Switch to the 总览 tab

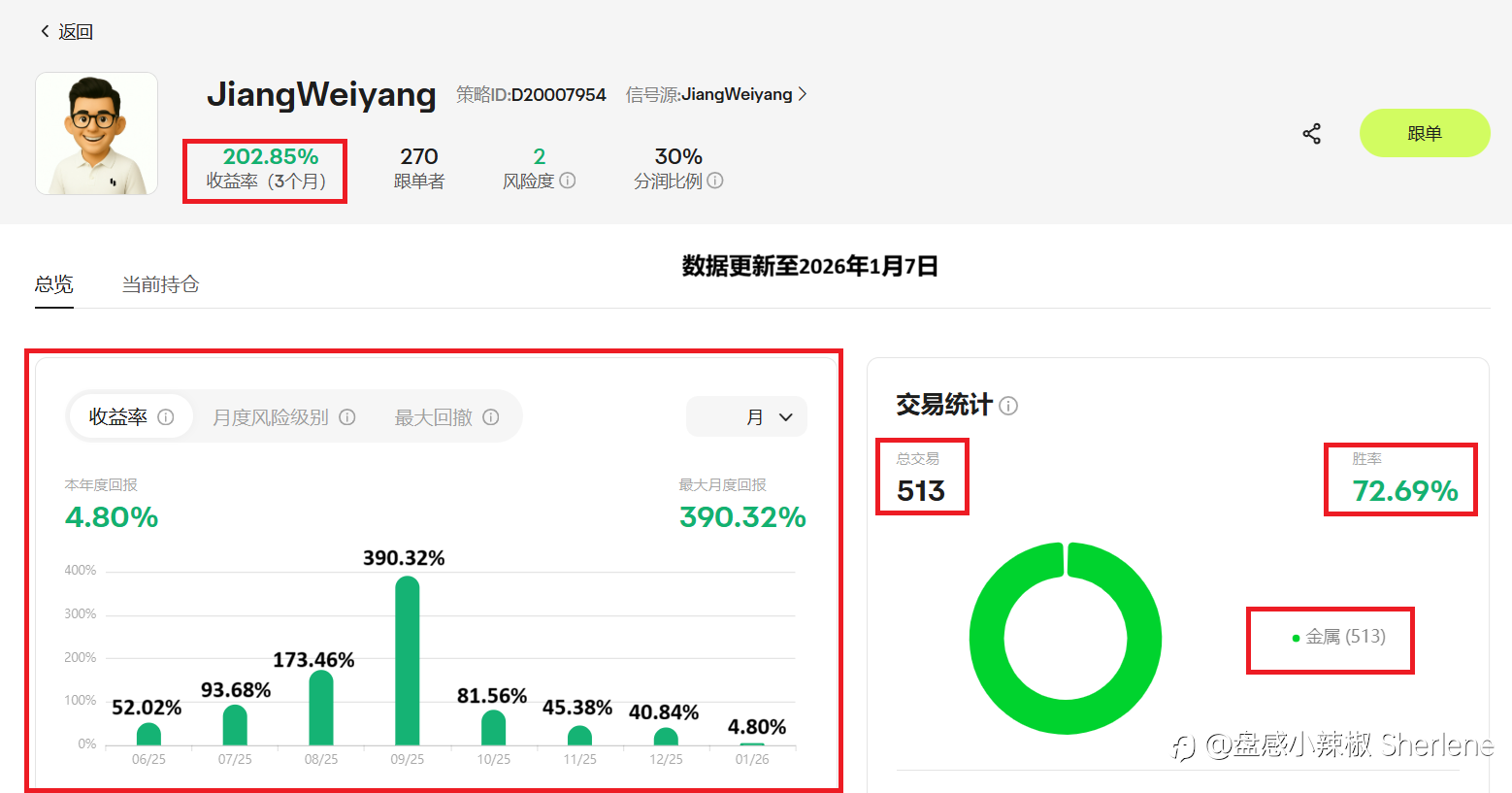(x=54, y=284)
